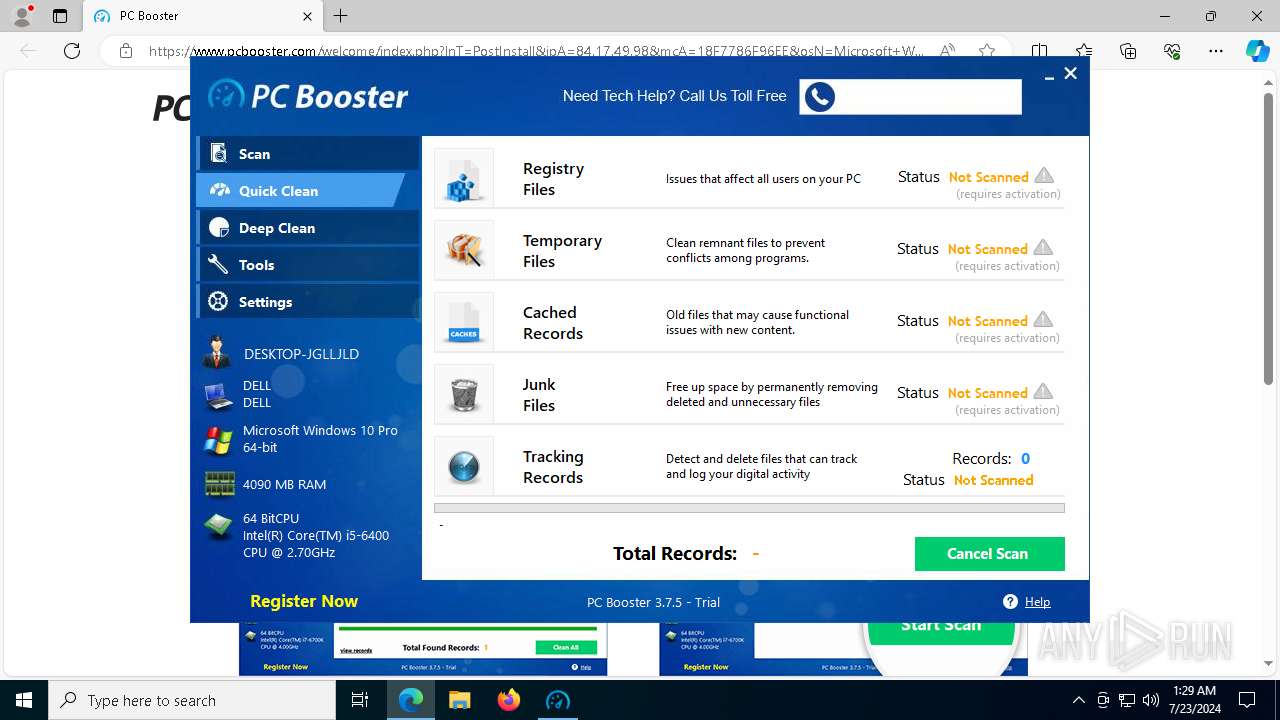Open the Help link
The image size is (1280, 720).
(1037, 602)
